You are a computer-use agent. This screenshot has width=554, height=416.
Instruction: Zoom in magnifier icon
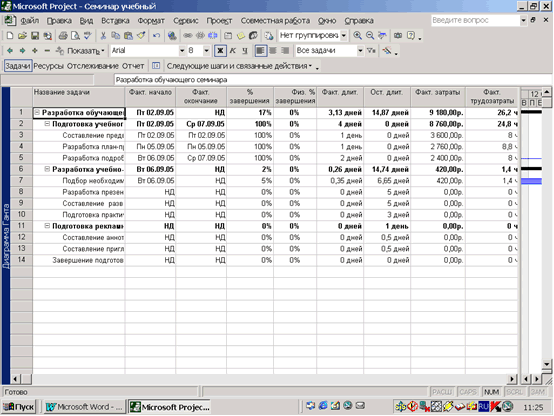click(357, 36)
